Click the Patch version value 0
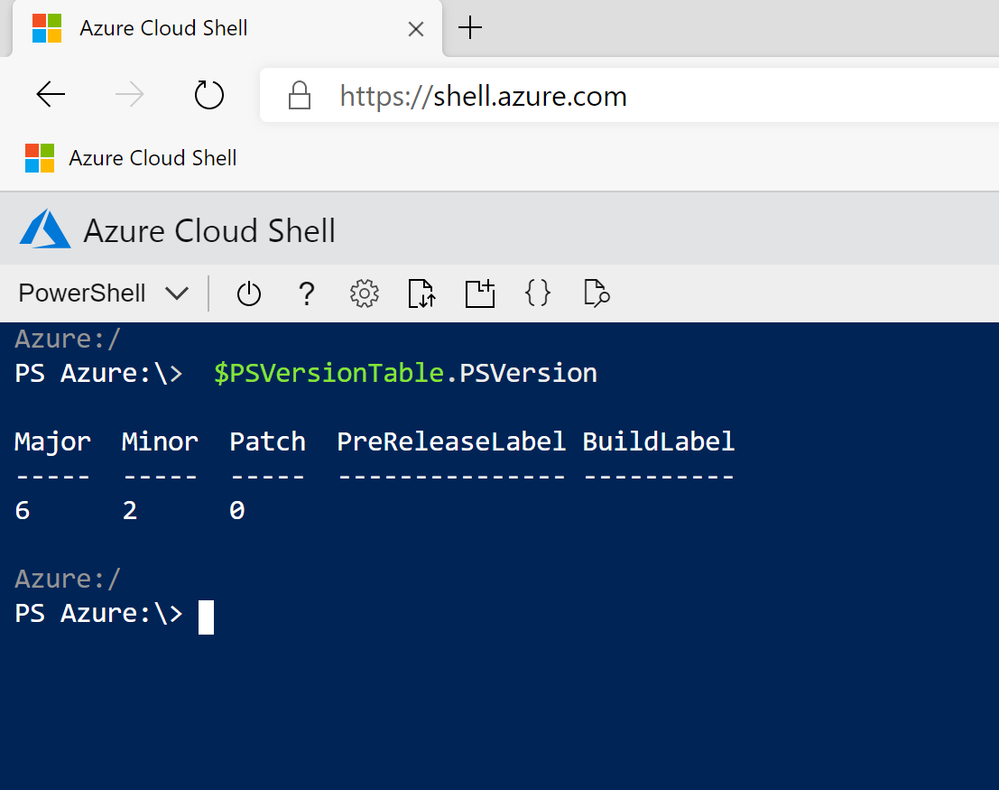This screenshot has width=999, height=790. click(x=237, y=510)
